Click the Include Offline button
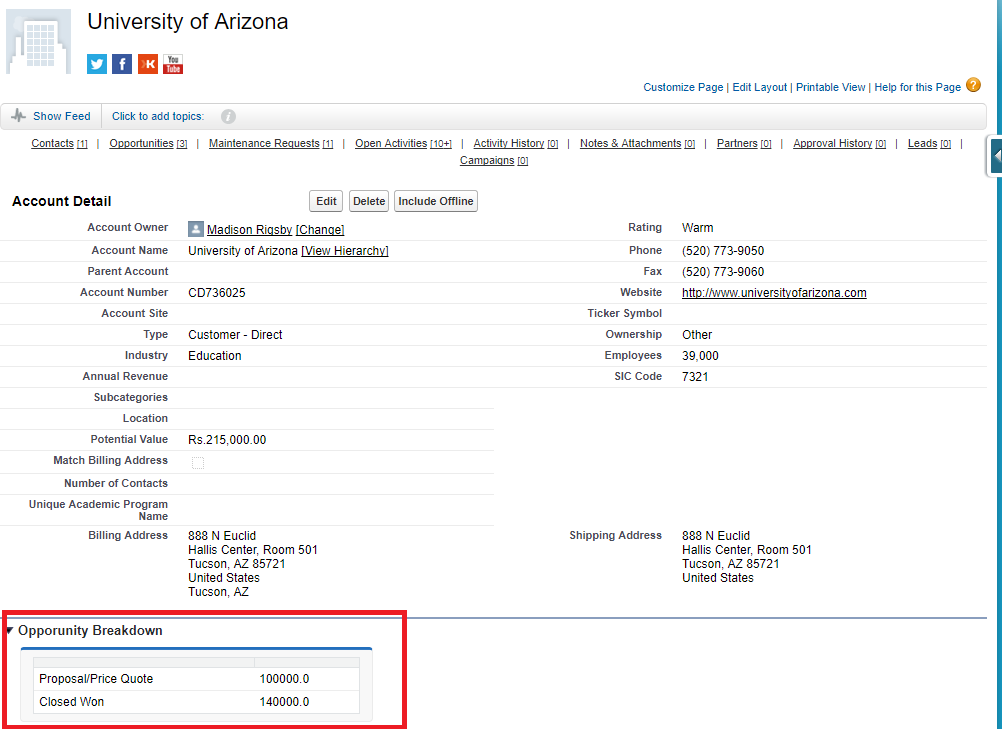Screen dimensions: 1002x729 click(436, 201)
